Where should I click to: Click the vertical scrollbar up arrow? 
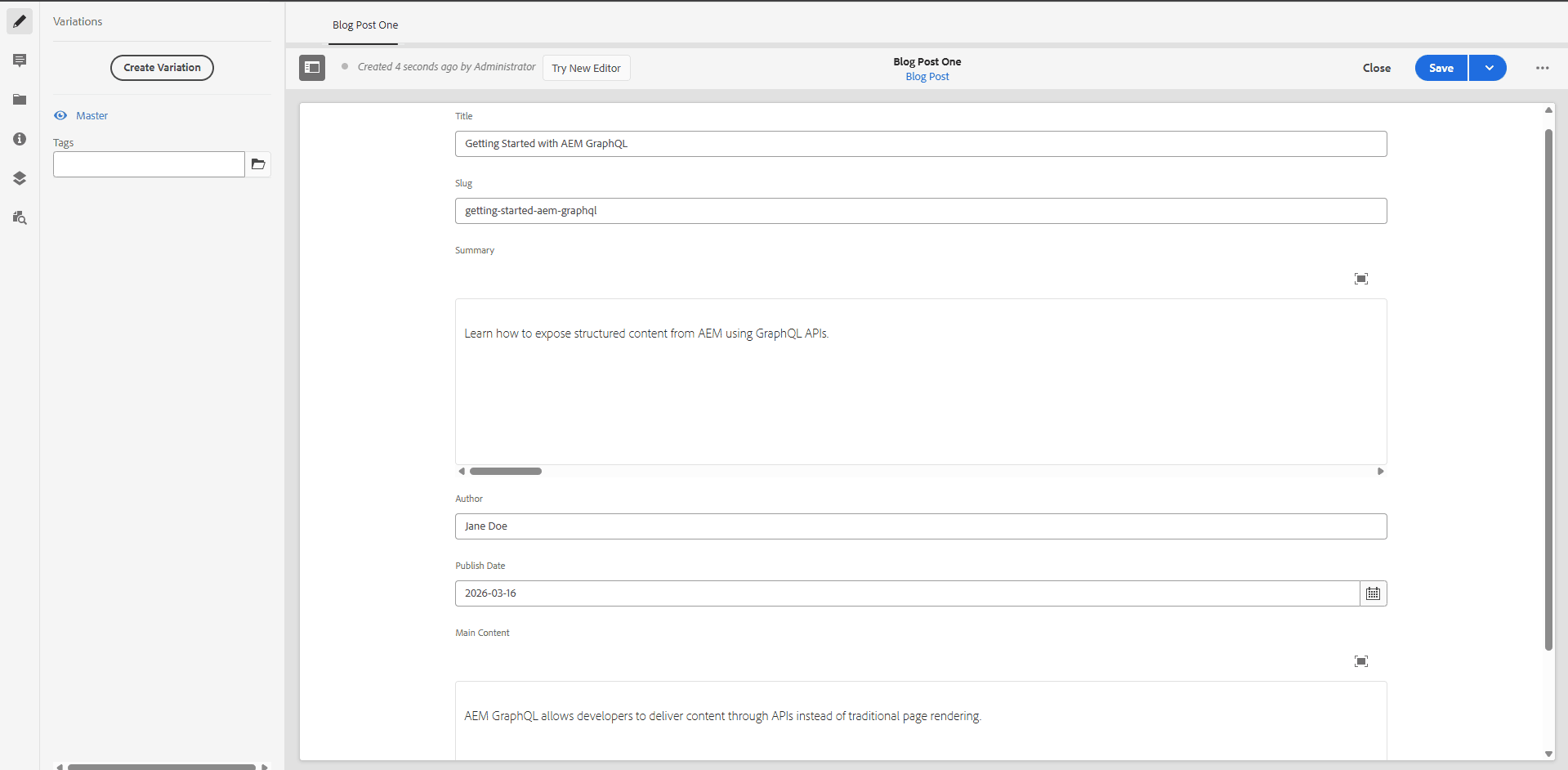(x=1548, y=110)
